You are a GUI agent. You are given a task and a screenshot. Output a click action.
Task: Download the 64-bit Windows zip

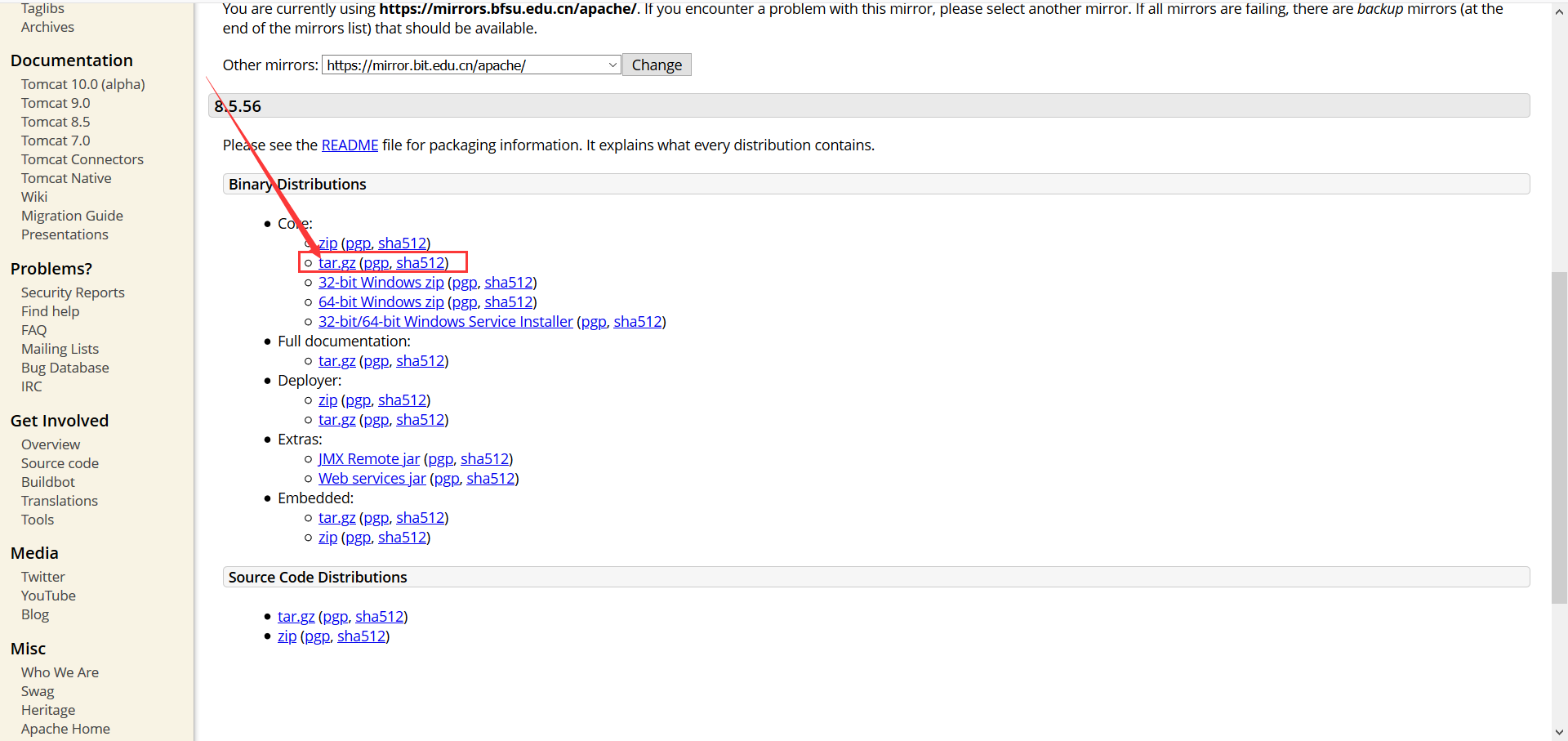coord(381,301)
